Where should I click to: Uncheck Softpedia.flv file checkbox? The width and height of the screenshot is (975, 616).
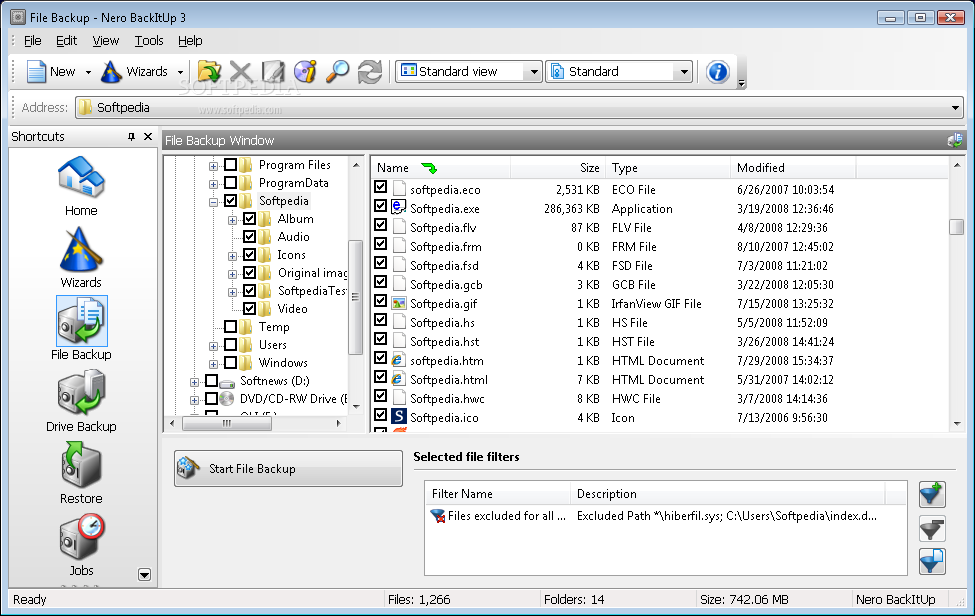click(x=381, y=224)
